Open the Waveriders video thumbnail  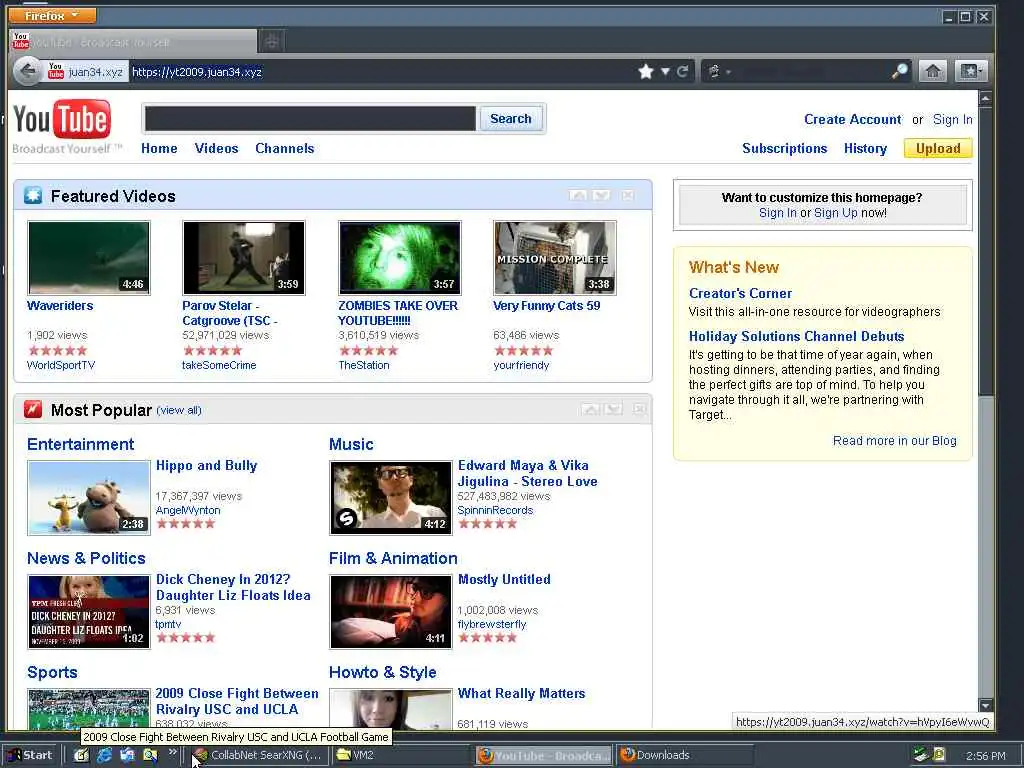pos(89,258)
